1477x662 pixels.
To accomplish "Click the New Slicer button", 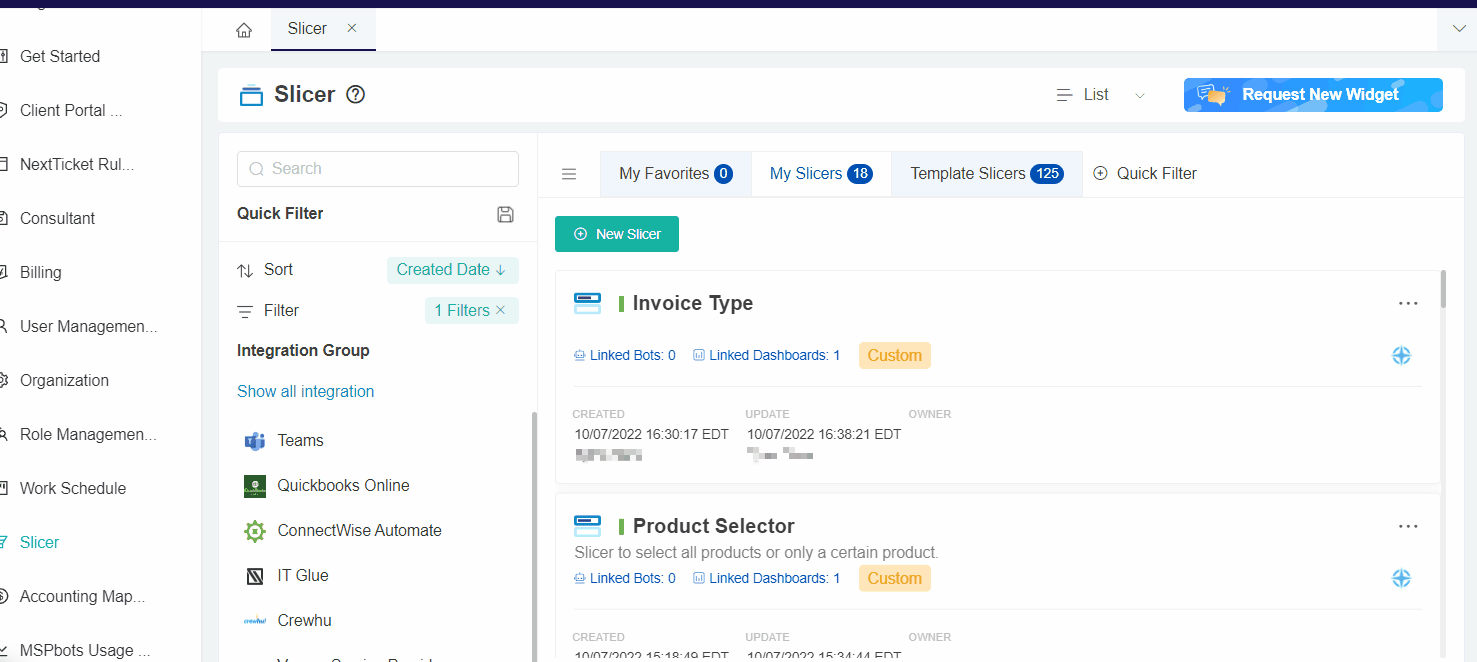I will (x=617, y=234).
